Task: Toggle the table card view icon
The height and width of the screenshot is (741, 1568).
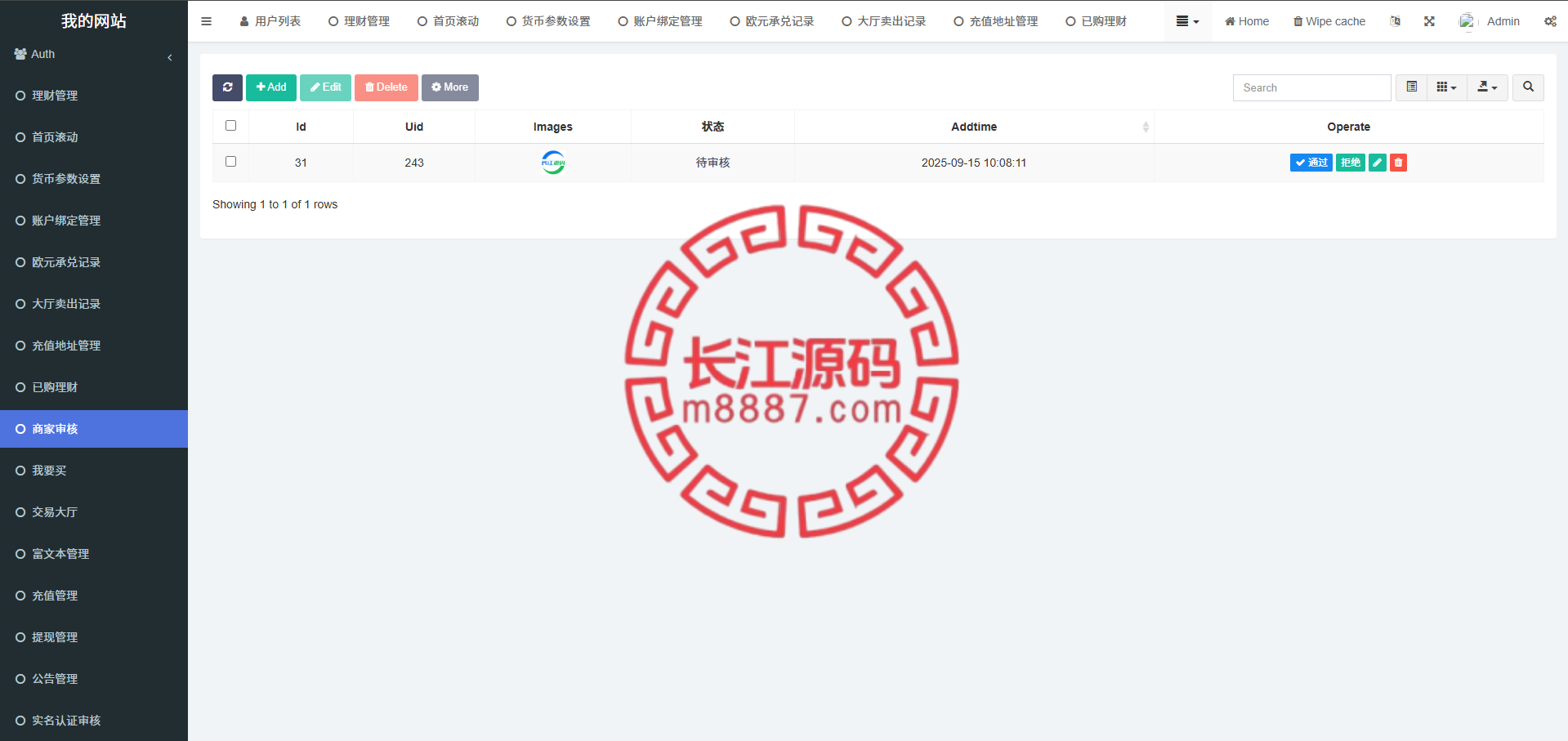Action: 1411,87
